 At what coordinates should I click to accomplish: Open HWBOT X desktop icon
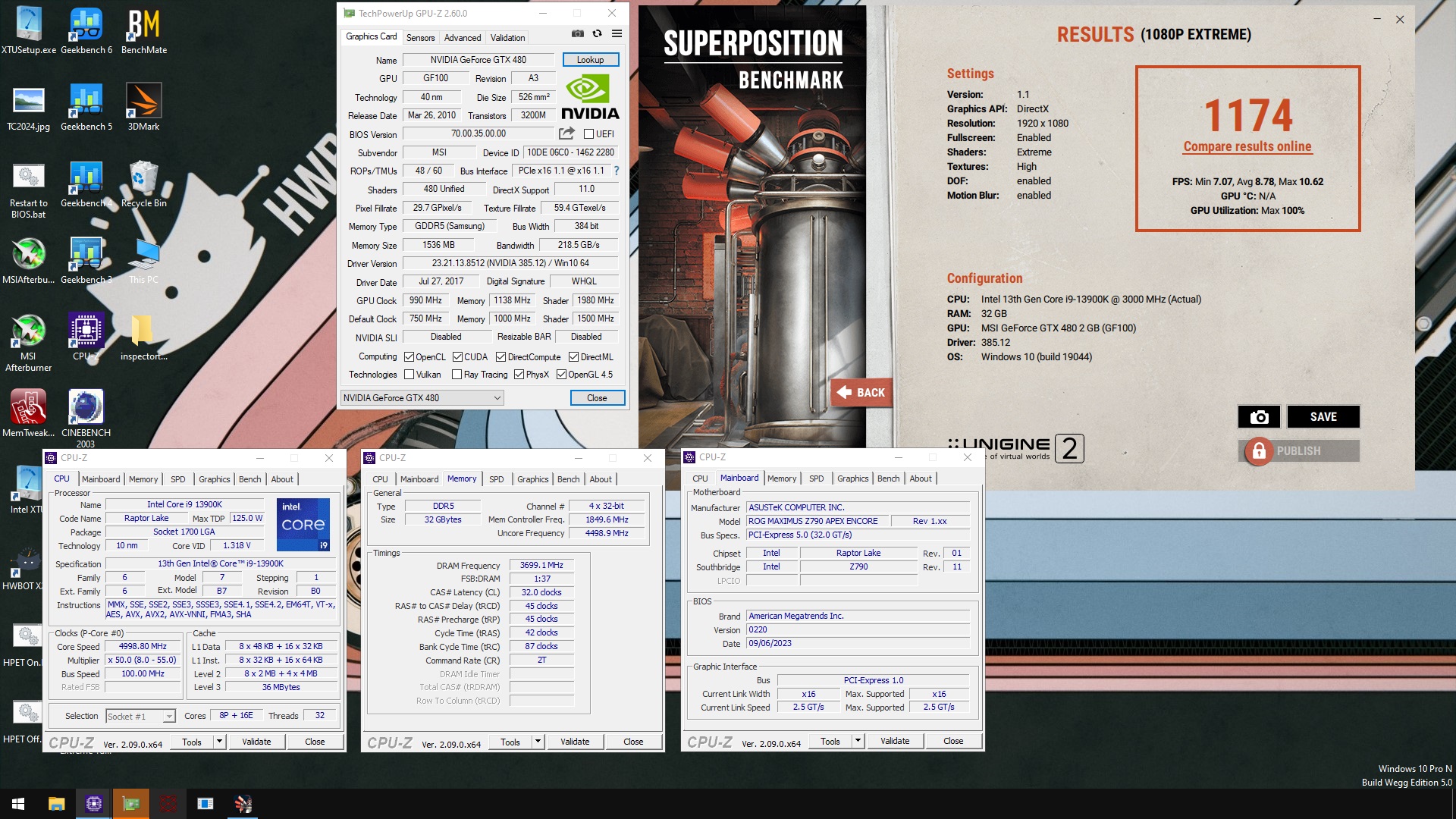coord(26,567)
